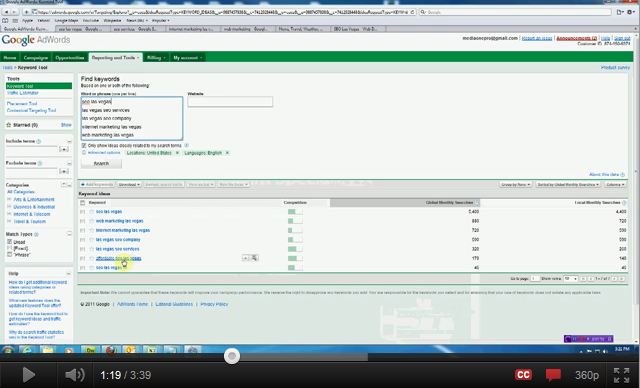Play the video

[28, 375]
